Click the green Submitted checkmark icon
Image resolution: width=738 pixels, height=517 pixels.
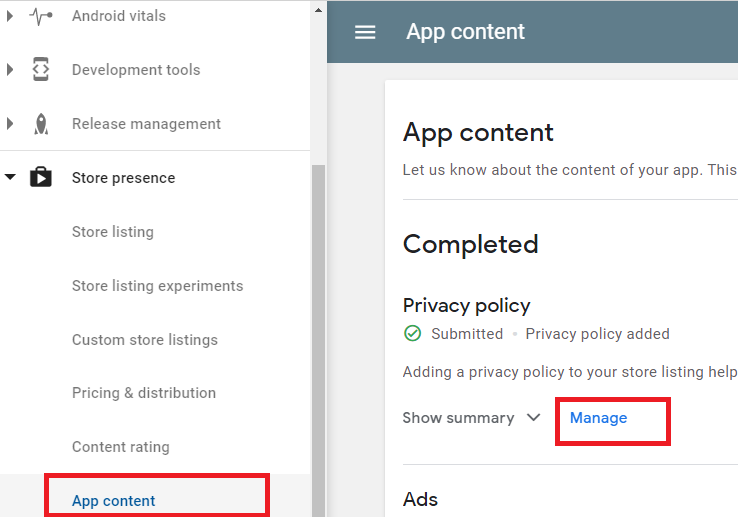[412, 334]
